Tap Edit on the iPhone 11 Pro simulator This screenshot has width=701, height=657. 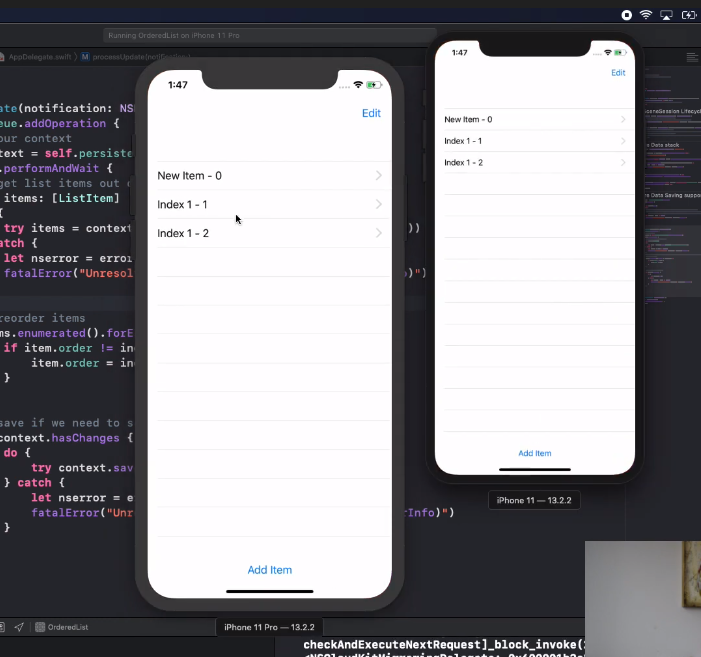371,113
